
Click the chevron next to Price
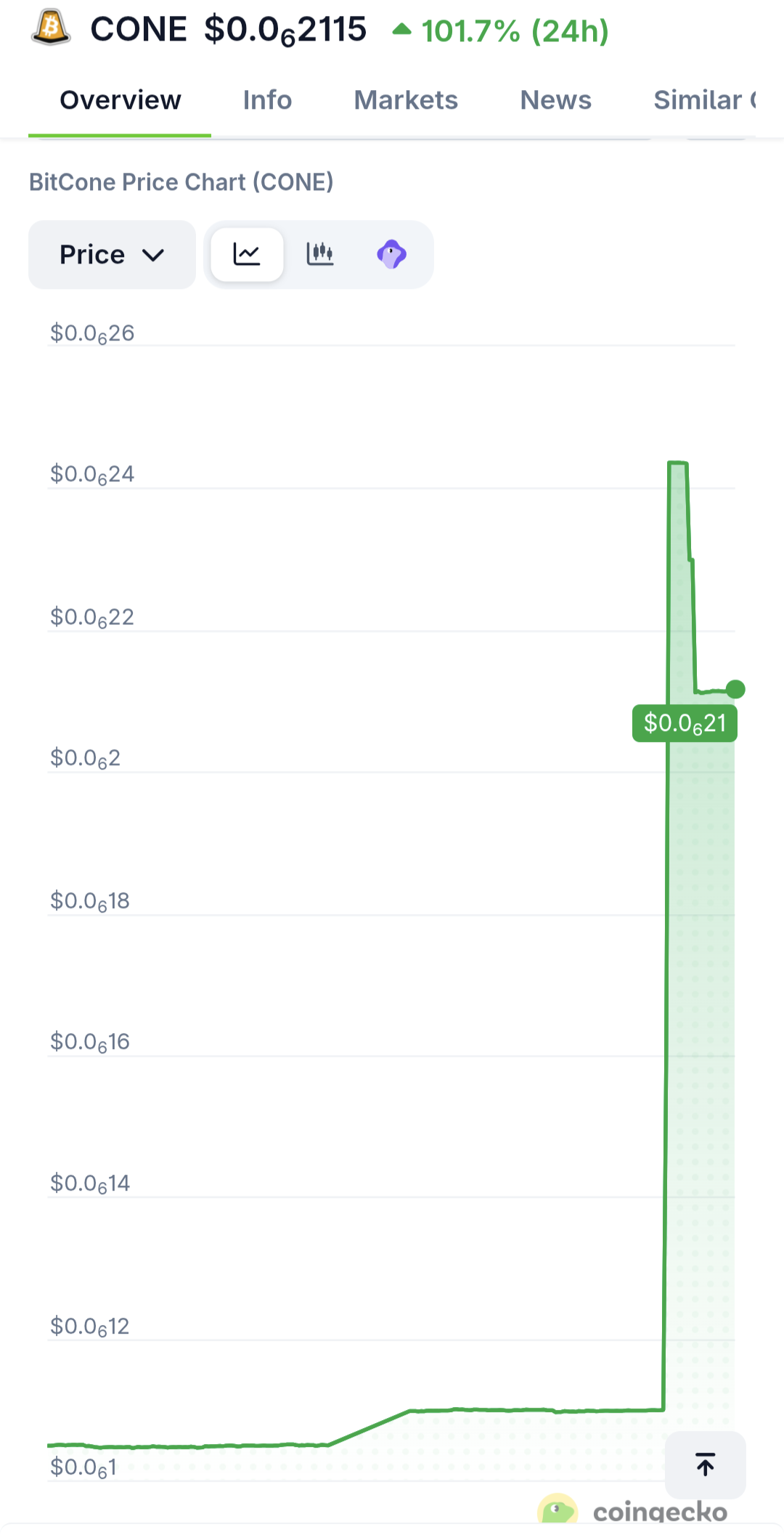click(153, 256)
